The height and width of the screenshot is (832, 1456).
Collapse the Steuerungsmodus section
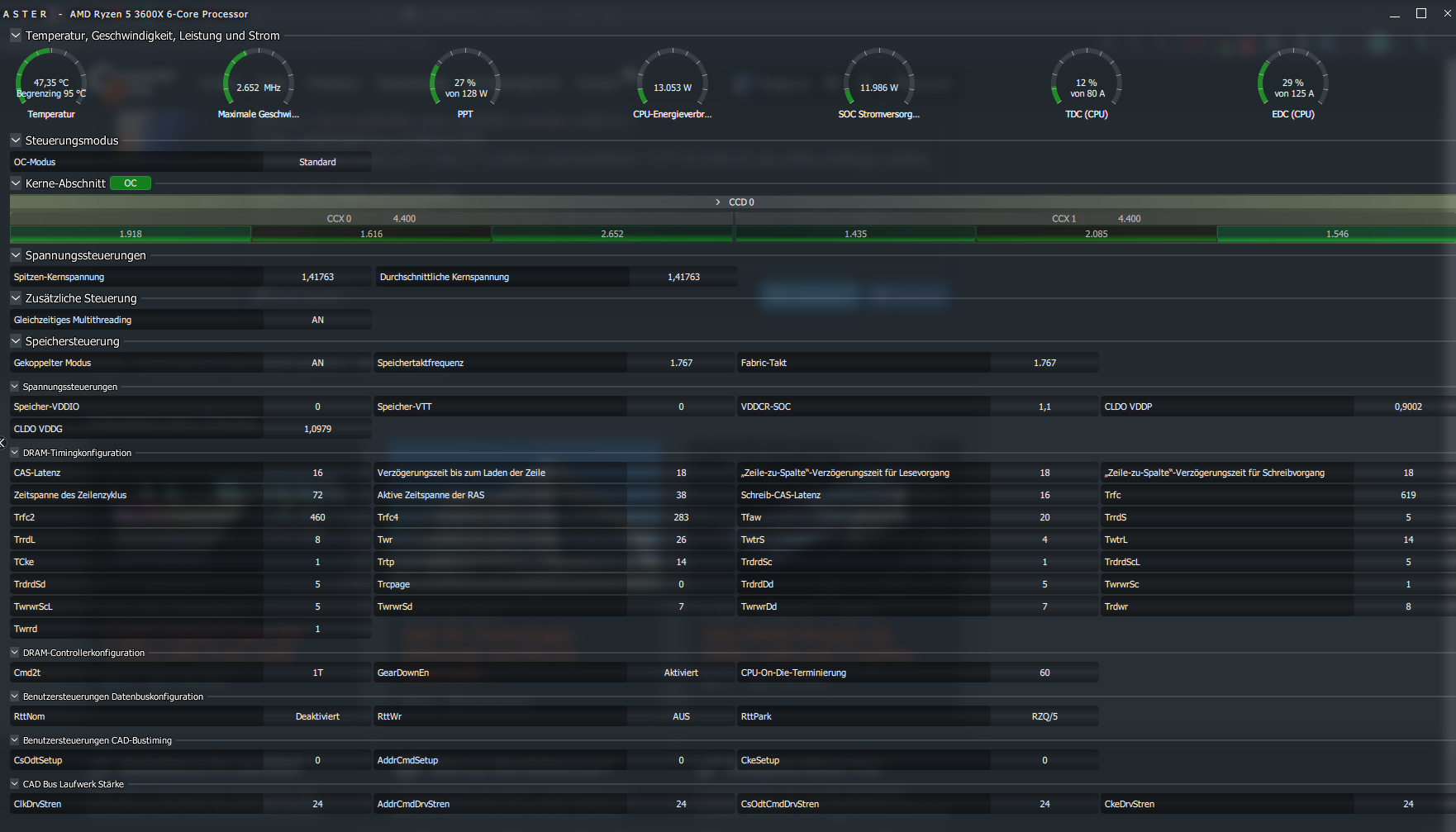pos(16,140)
